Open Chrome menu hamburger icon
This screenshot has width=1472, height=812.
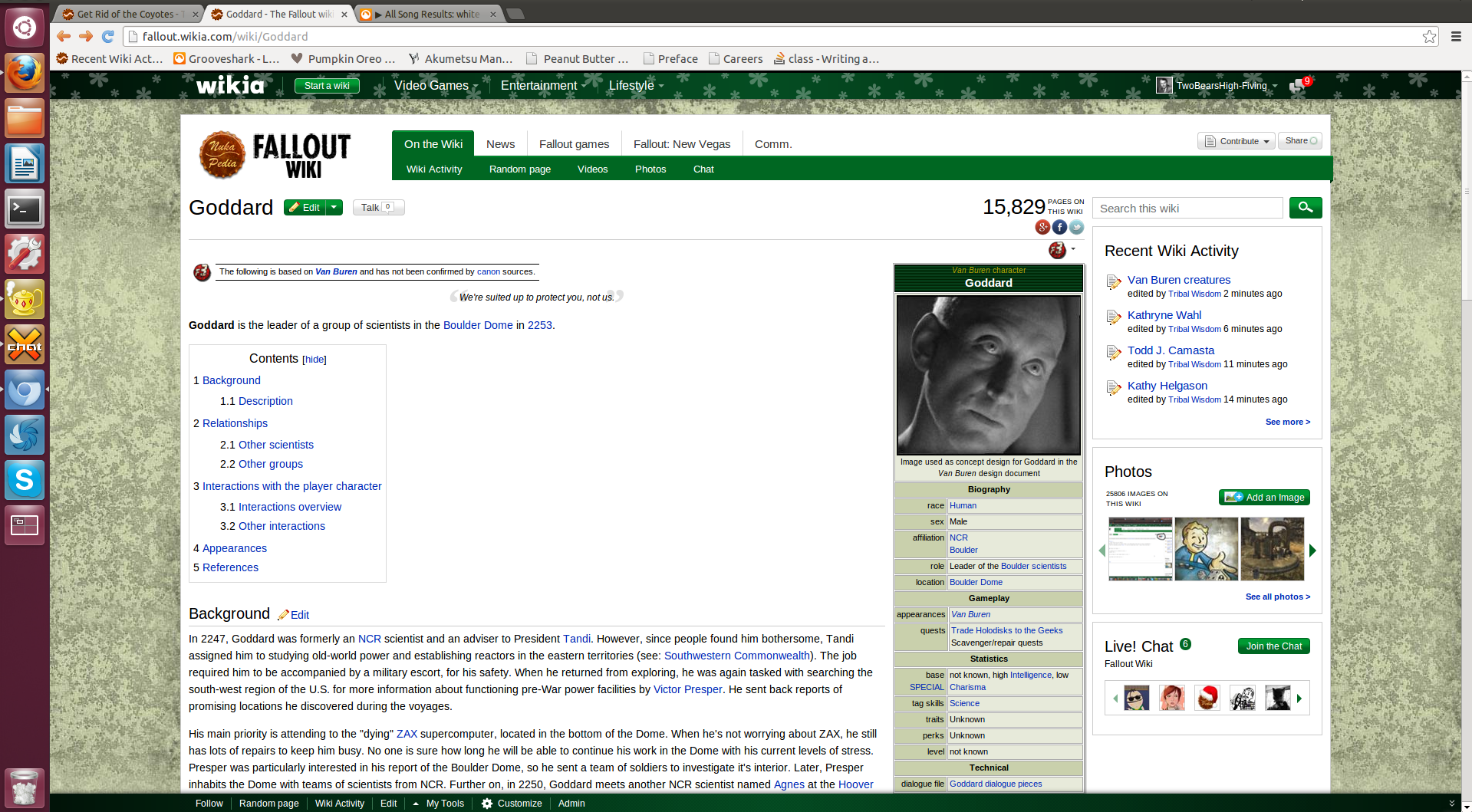(x=1456, y=36)
